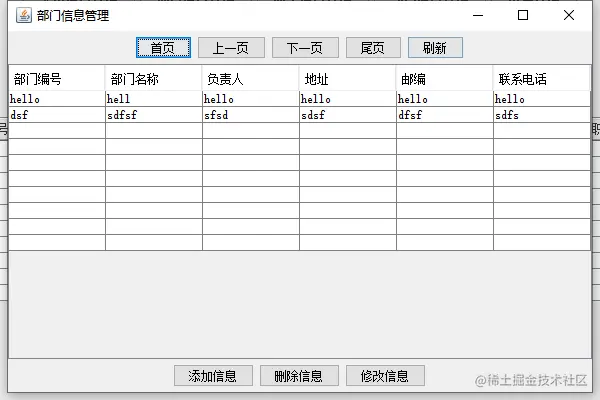Viewport: 600px width, 400px height.
Task: Select the 'sdfs' phone cell
Action: coord(542,115)
